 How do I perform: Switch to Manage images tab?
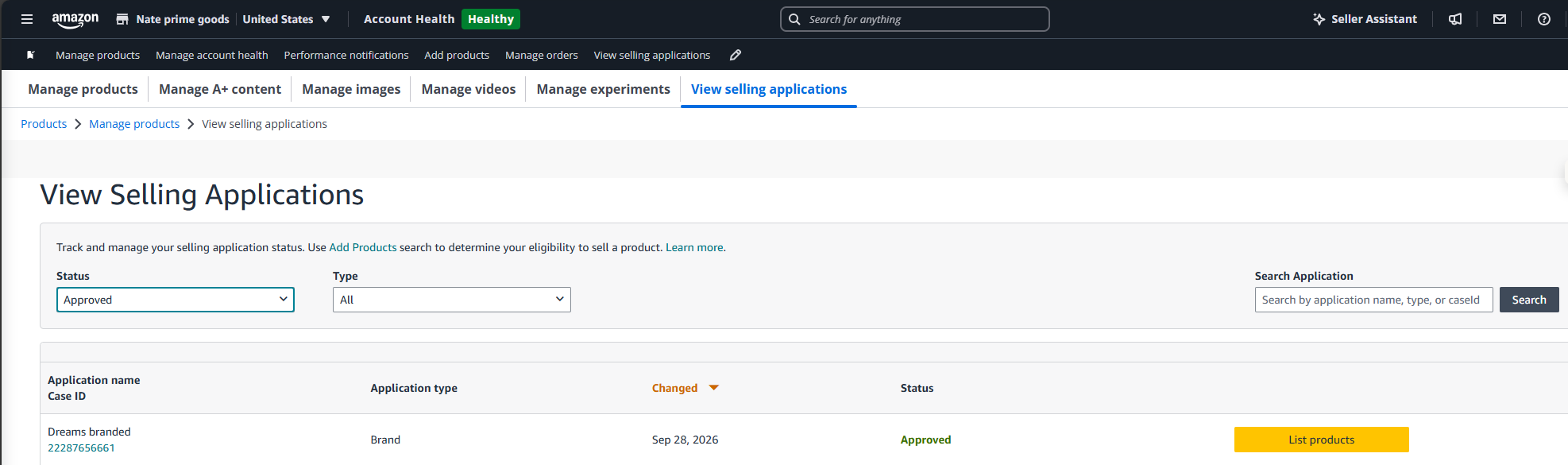coord(351,89)
